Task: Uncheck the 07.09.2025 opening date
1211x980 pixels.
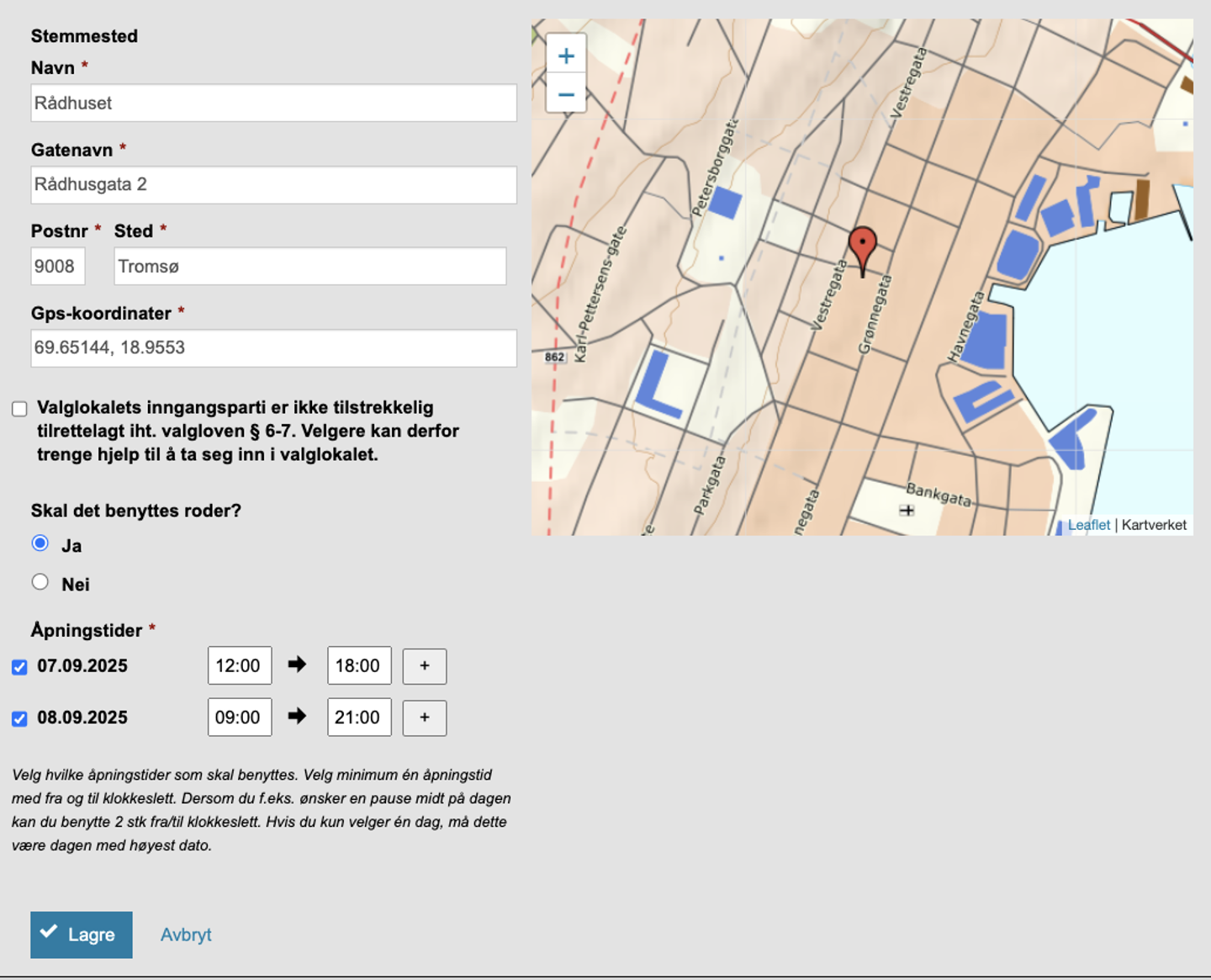Action: click(x=19, y=667)
